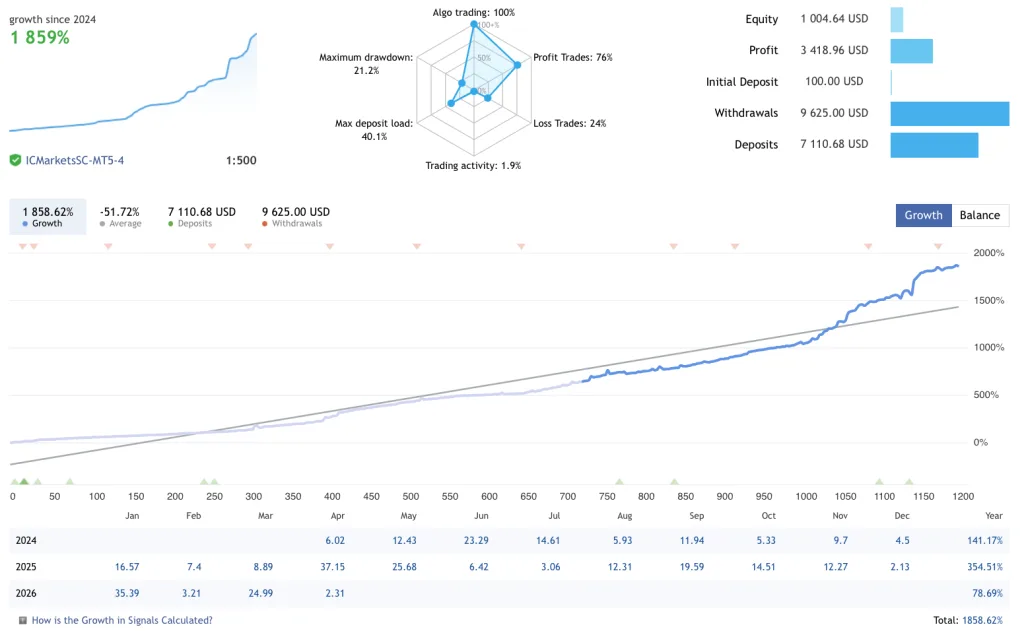Click the Profit Trades radar chart point

(x=517, y=66)
